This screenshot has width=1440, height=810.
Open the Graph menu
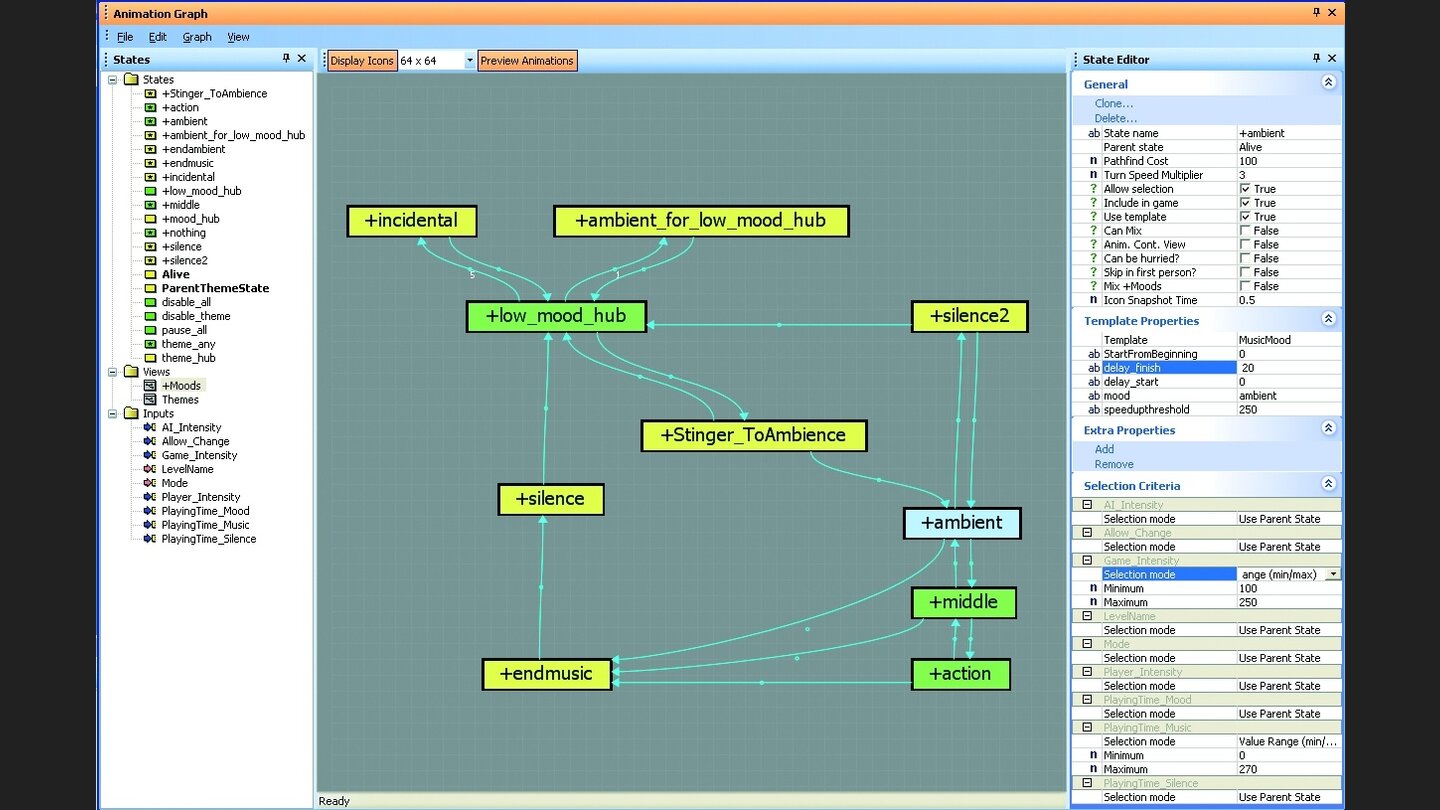tap(197, 37)
